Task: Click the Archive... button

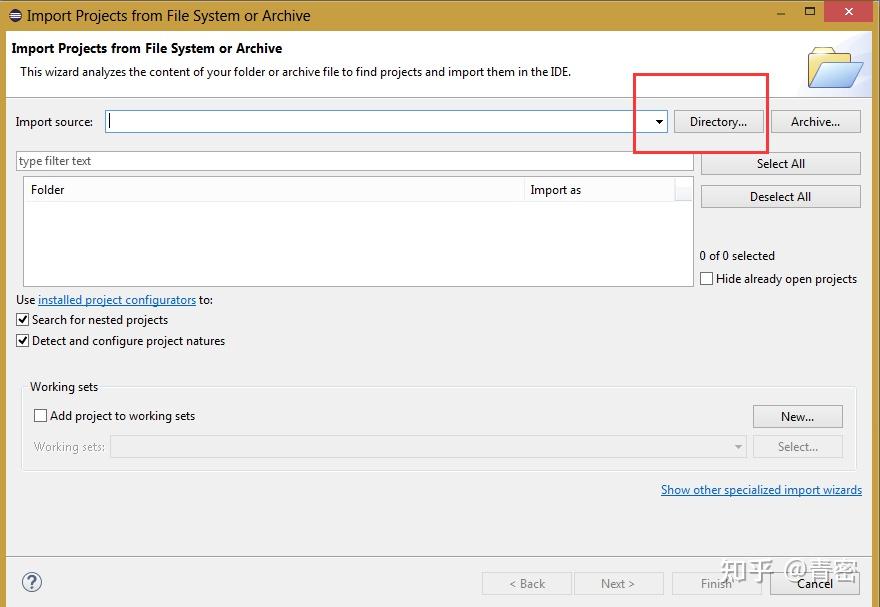Action: pyautogui.click(x=815, y=122)
